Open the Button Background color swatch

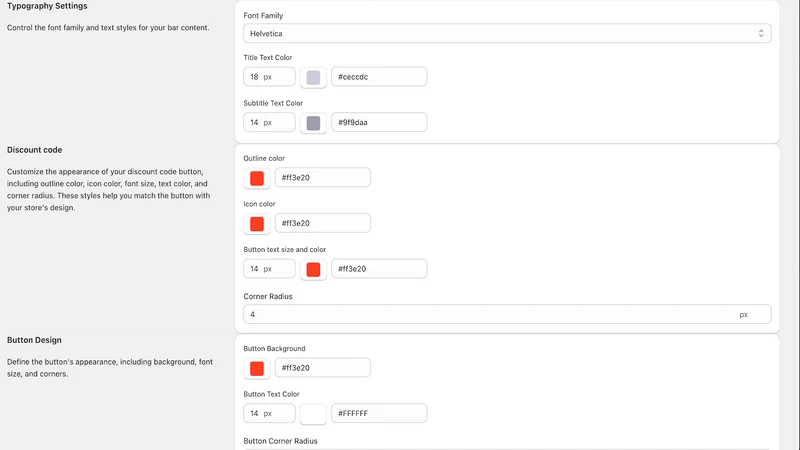257,368
